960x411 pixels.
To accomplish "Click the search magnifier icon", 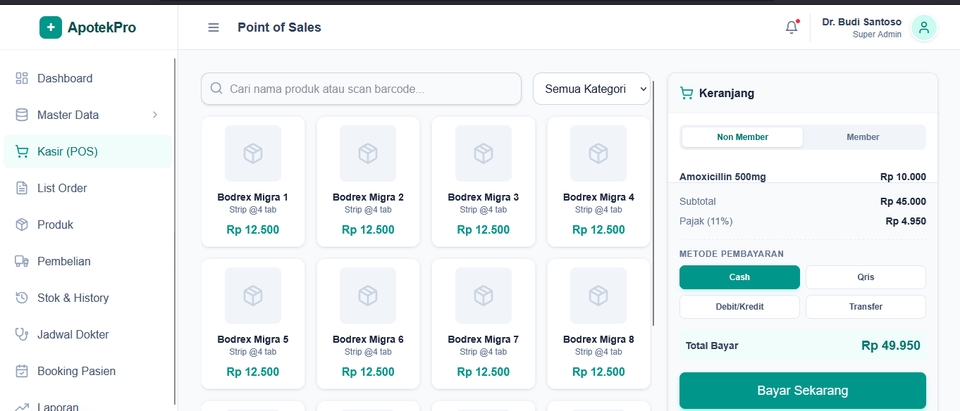I will [x=216, y=88].
